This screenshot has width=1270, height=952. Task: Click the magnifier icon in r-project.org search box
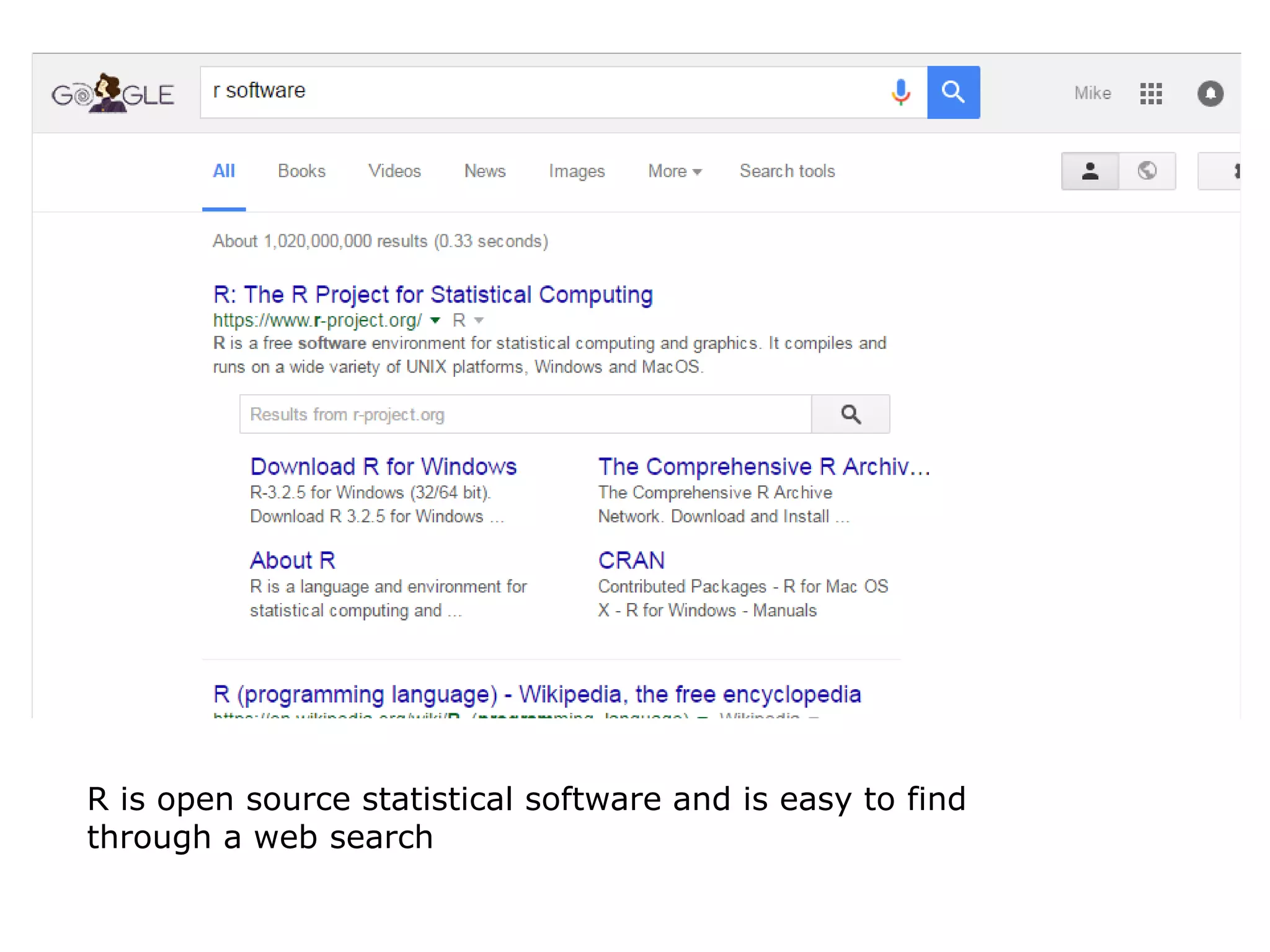pyautogui.click(x=851, y=414)
